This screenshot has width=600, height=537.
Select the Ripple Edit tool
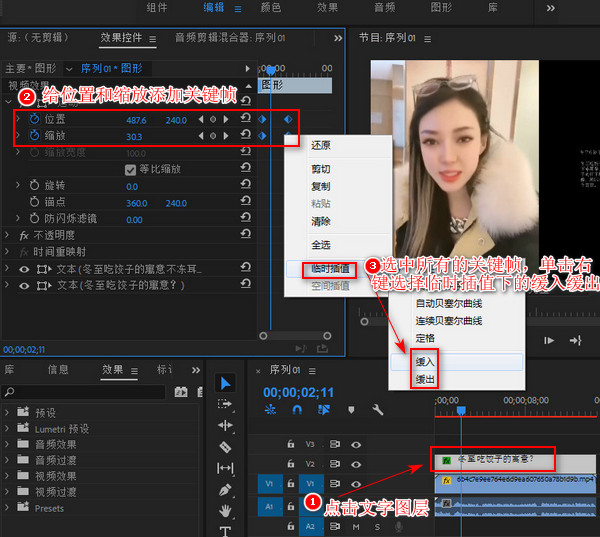tap(225, 425)
